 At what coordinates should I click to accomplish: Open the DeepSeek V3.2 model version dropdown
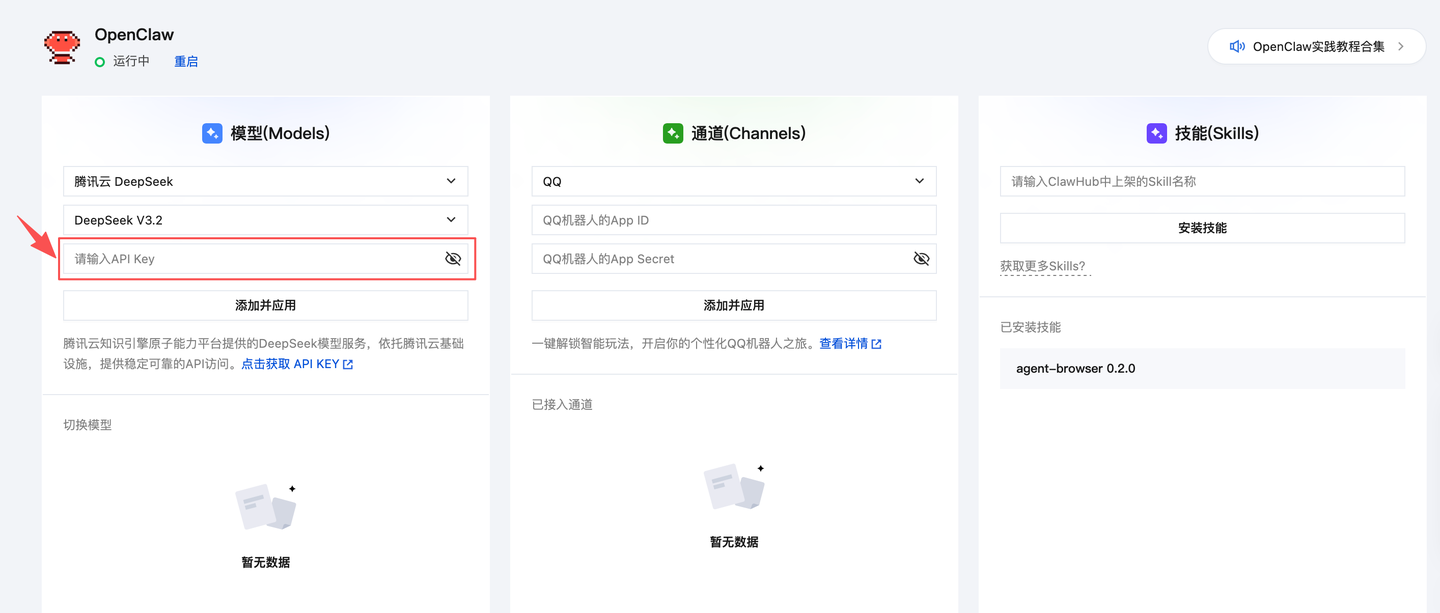click(266, 219)
